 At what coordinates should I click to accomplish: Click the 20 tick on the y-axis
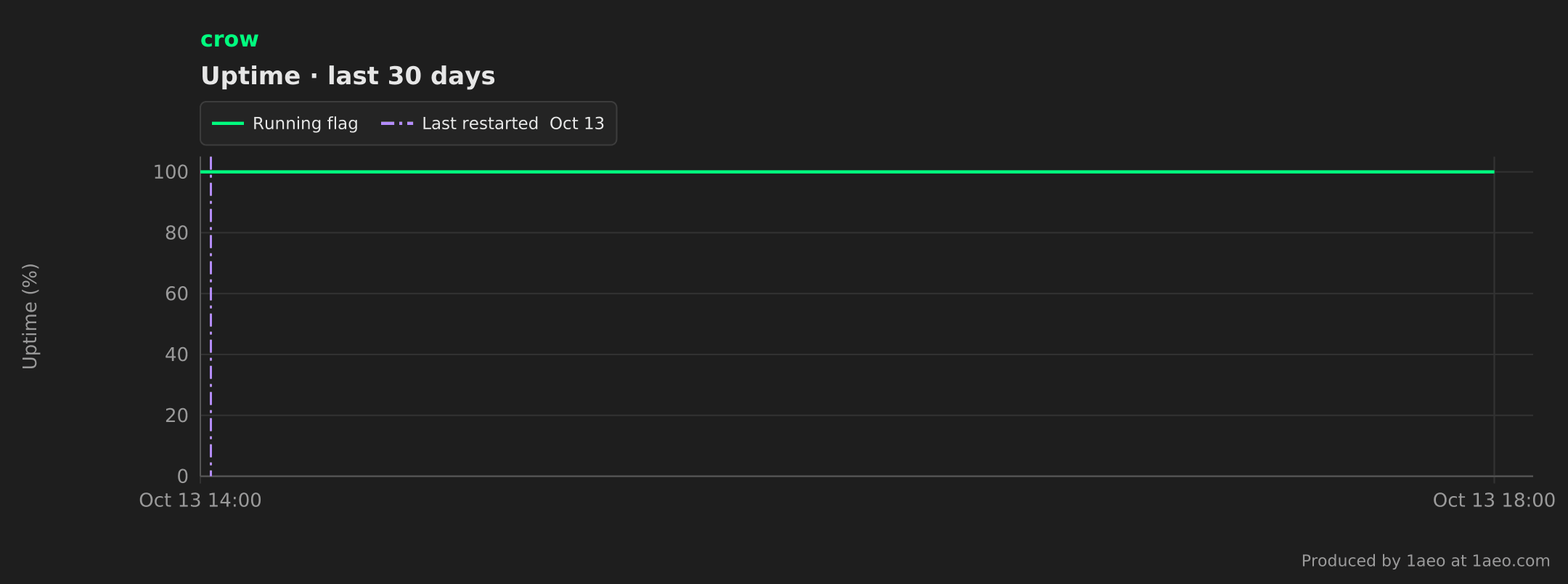coord(176,416)
